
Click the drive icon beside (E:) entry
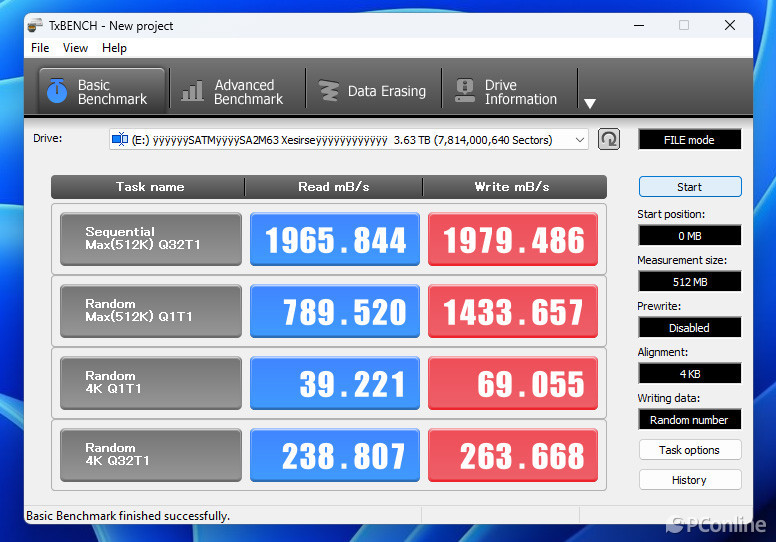click(120, 140)
